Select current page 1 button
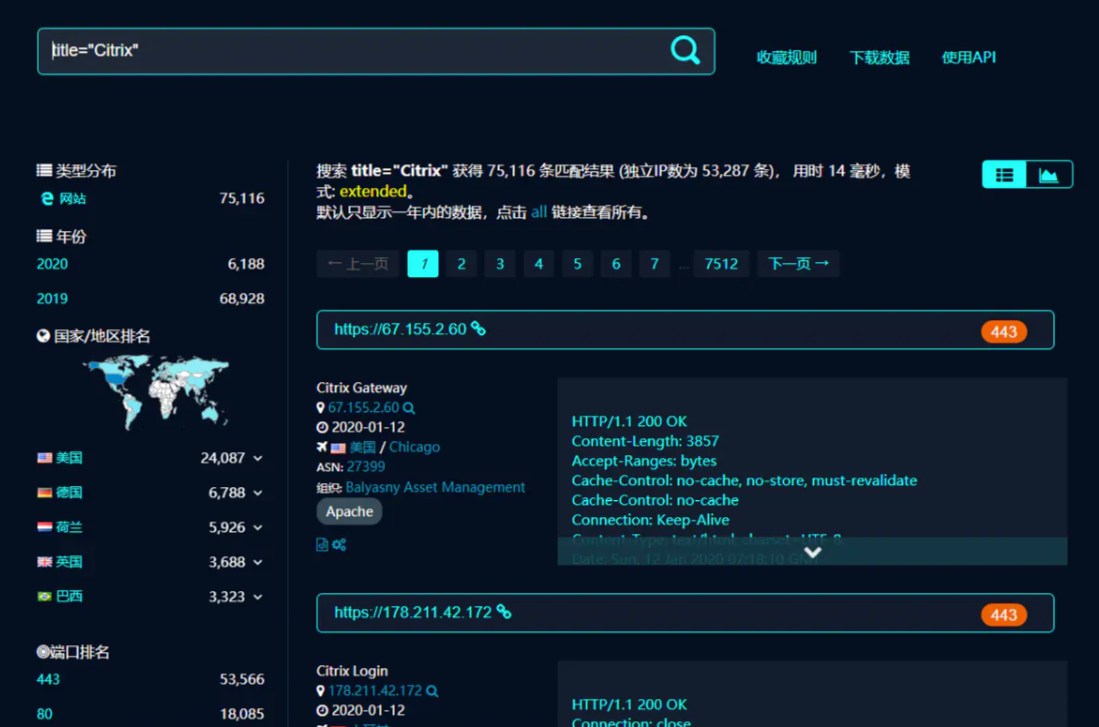This screenshot has height=727, width=1099. coord(423,264)
